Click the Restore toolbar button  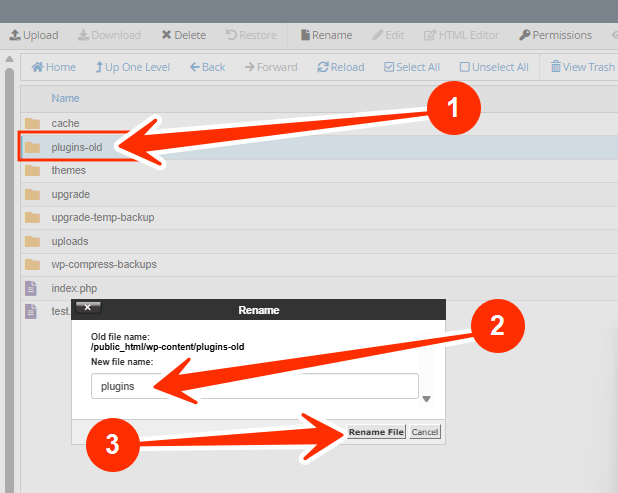tap(251, 35)
